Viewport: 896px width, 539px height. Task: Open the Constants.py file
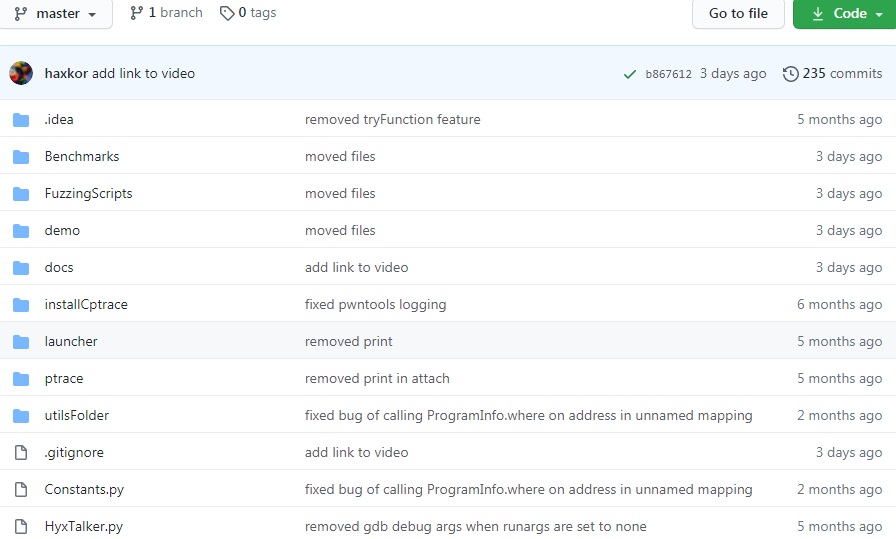coord(84,489)
